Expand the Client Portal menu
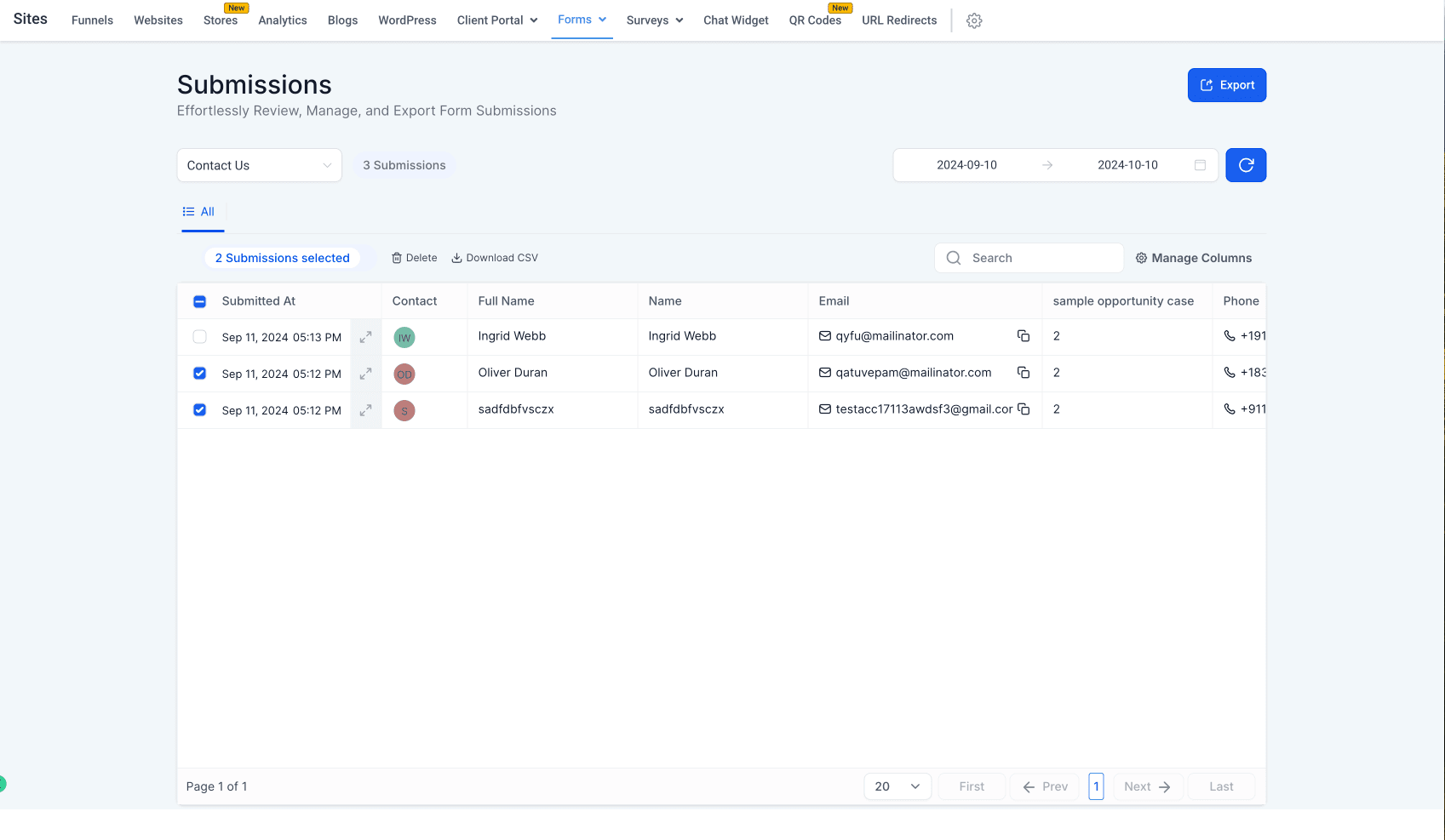The height and width of the screenshot is (840, 1445). 497,20
